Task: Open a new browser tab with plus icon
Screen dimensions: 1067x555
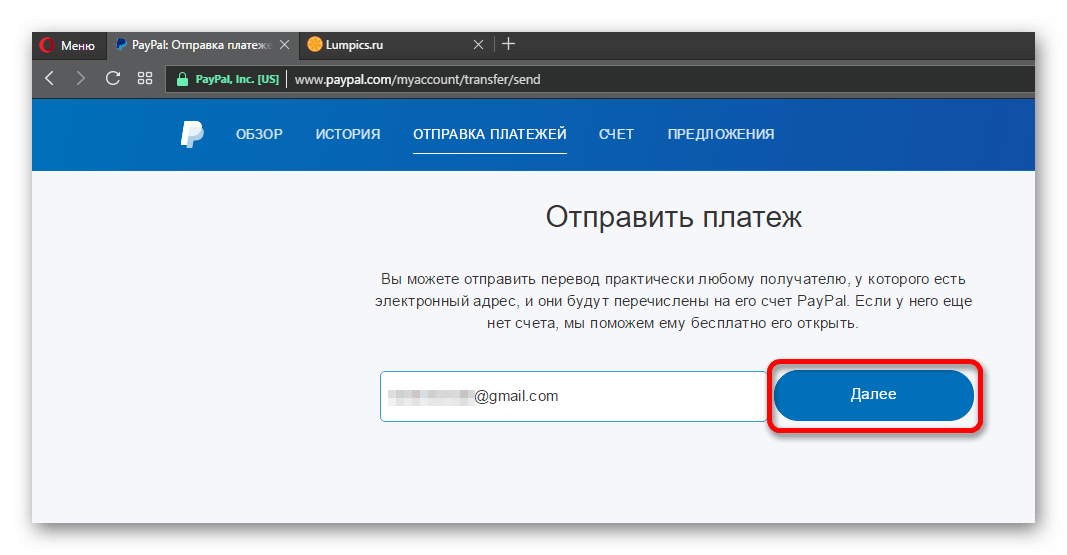Action: [508, 44]
